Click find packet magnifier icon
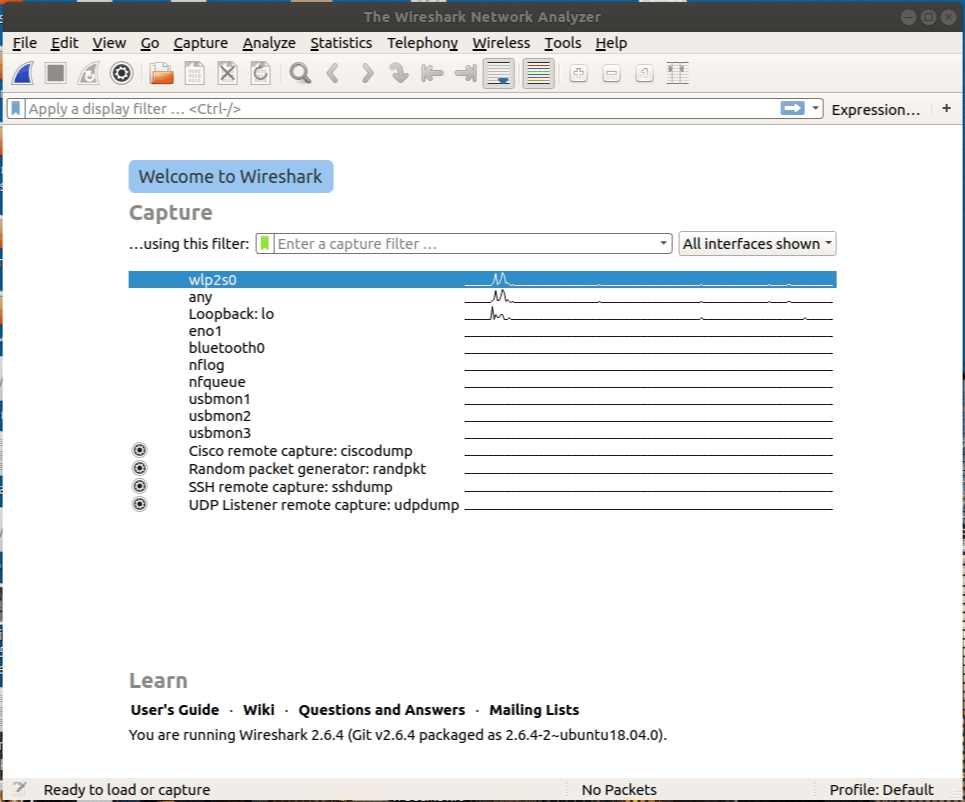Screen dimensions: 965x802 click(x=300, y=74)
